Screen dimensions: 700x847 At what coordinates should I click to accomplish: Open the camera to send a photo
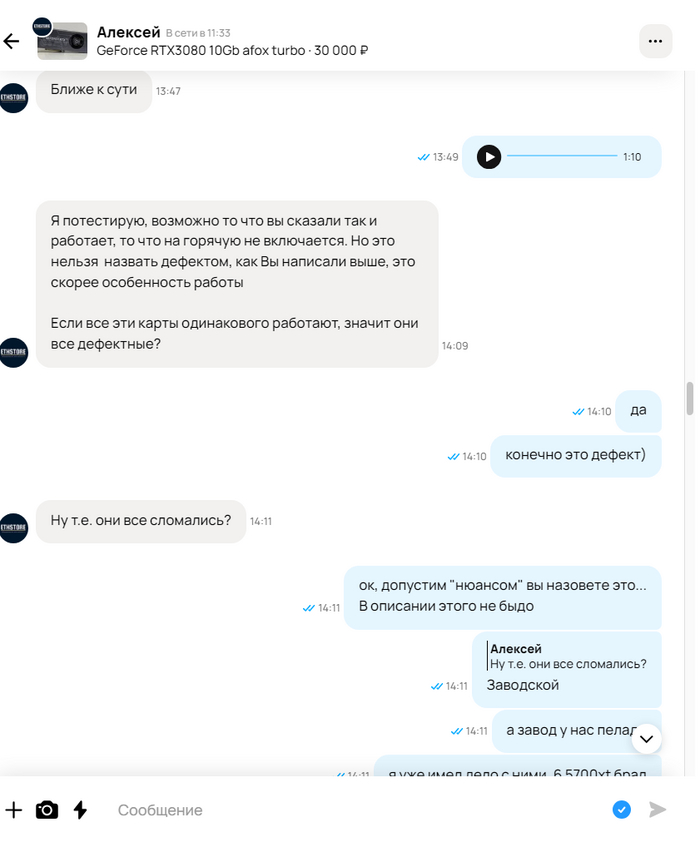47,810
